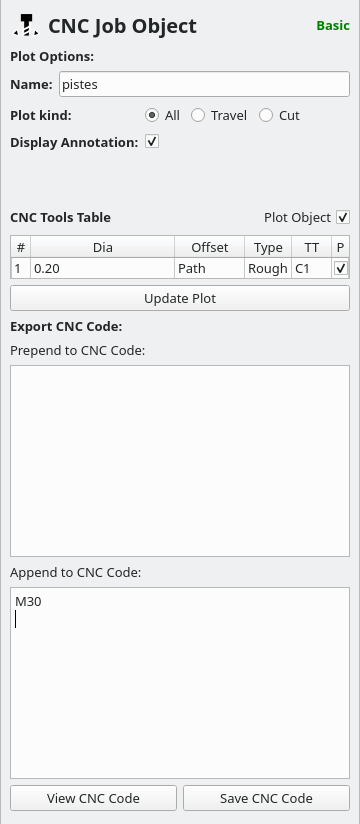Click the Type column header
Image resolution: width=360 pixels, height=824 pixels.
tap(268, 247)
